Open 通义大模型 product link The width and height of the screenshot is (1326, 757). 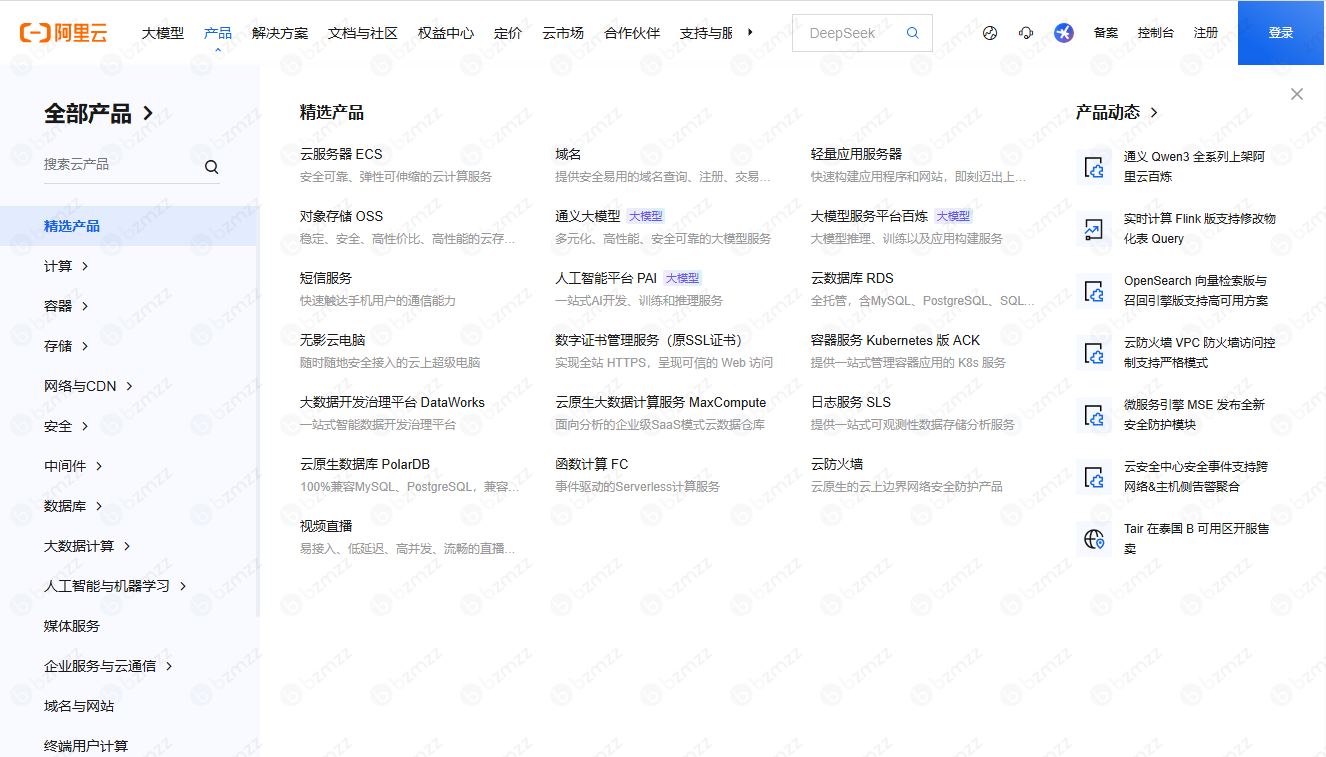point(588,216)
